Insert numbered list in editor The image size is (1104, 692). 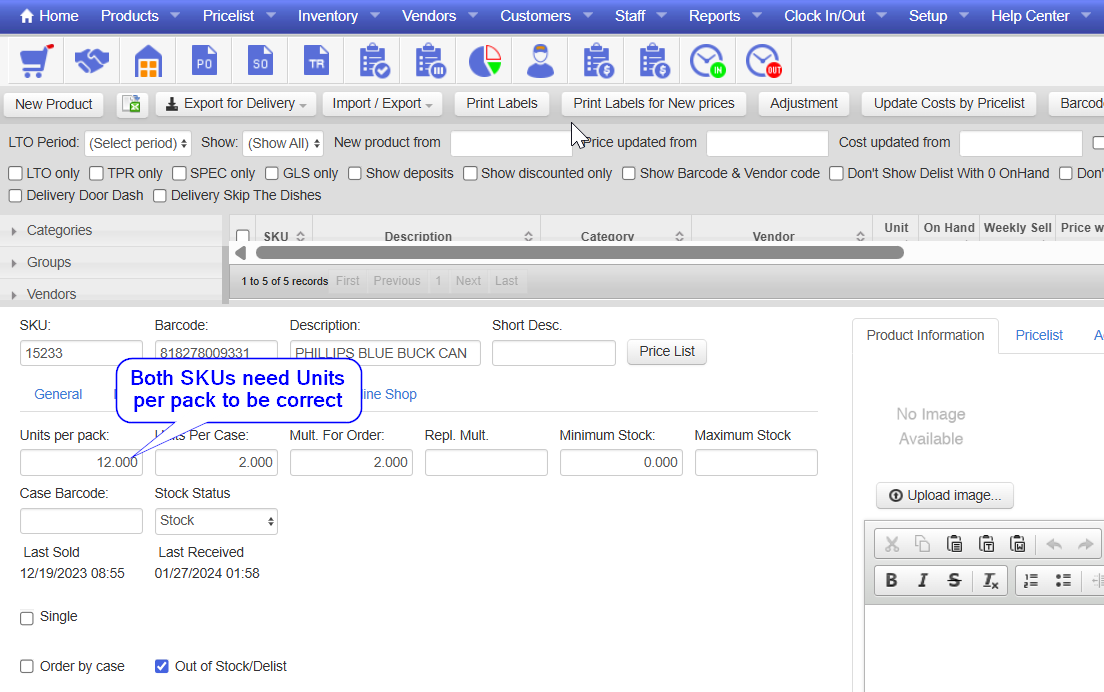1031,580
